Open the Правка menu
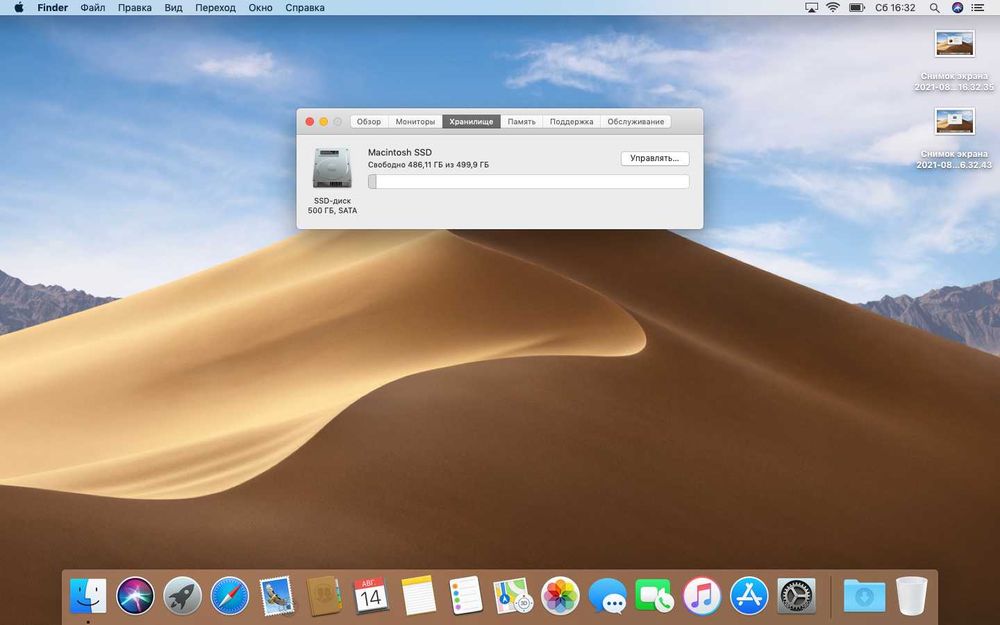1000x625 pixels. pyautogui.click(x=135, y=8)
